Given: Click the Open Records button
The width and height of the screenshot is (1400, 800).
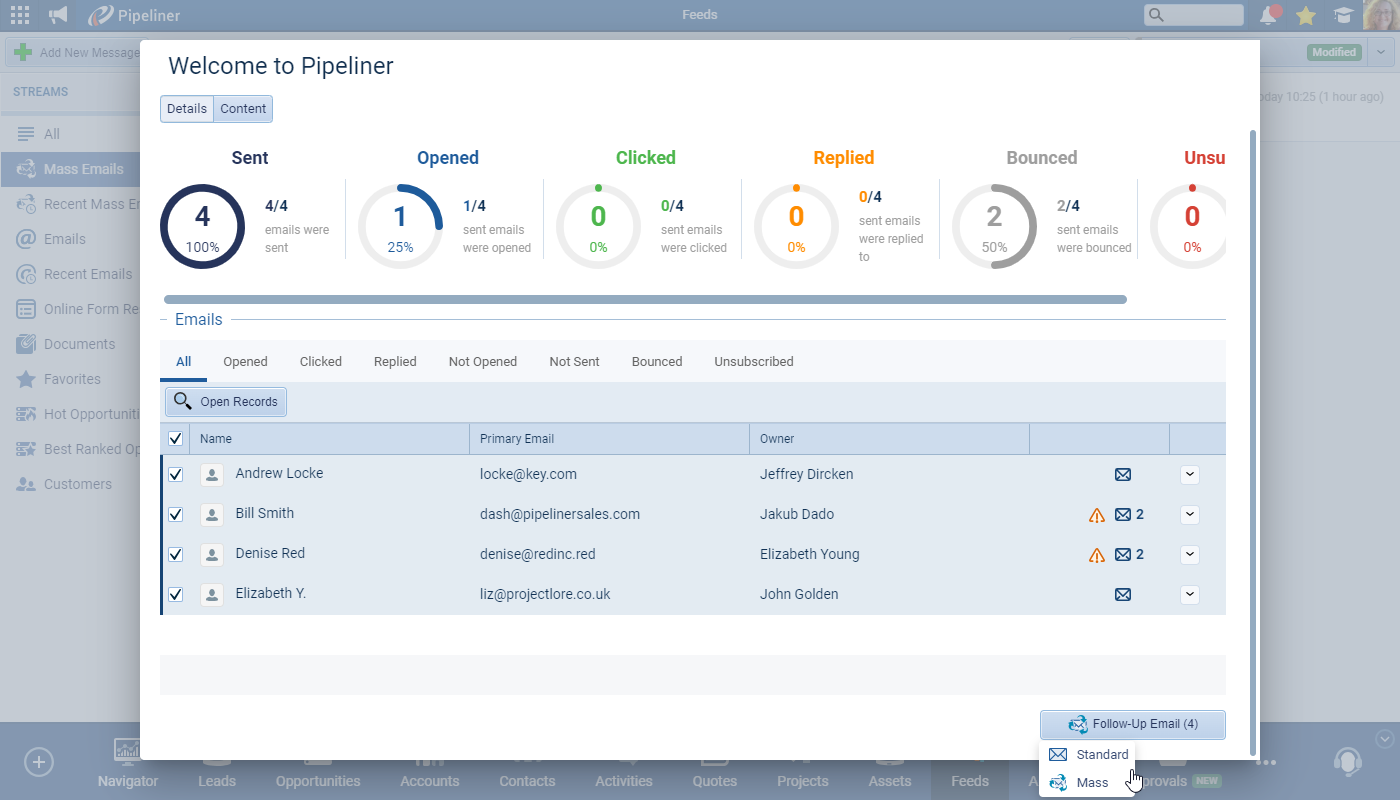Looking at the screenshot, I should click(x=226, y=402).
